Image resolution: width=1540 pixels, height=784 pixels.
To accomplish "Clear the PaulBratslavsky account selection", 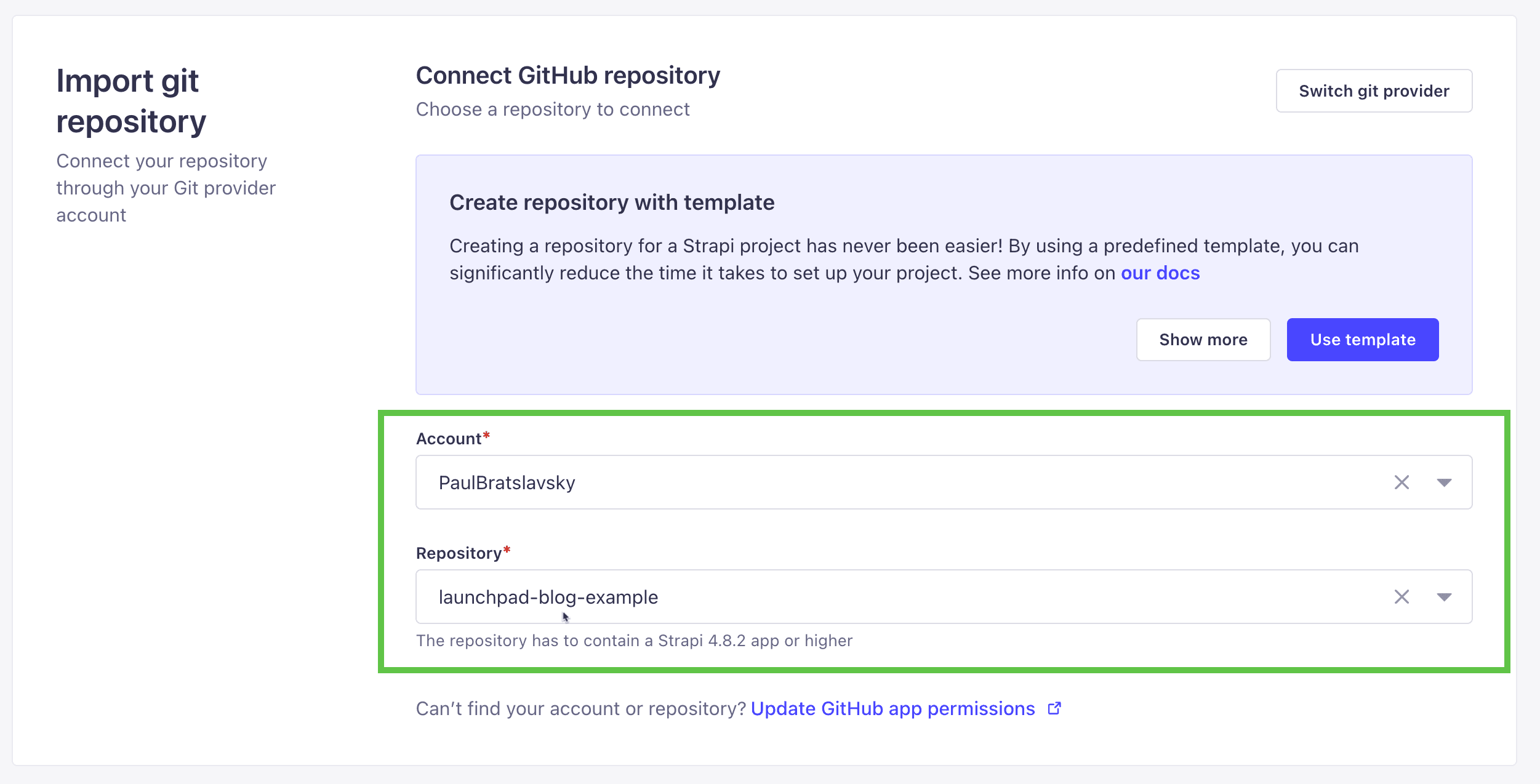I will tap(1402, 482).
